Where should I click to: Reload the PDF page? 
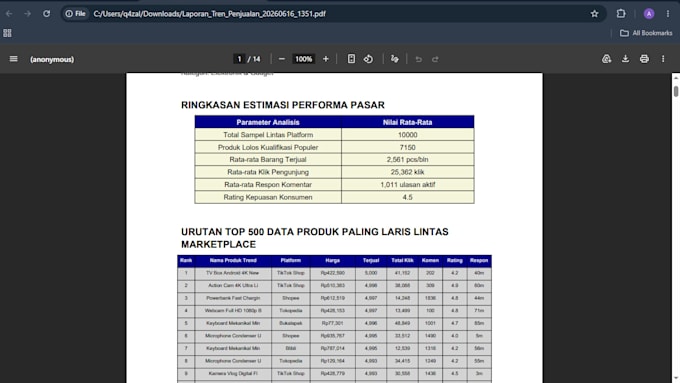point(46,14)
